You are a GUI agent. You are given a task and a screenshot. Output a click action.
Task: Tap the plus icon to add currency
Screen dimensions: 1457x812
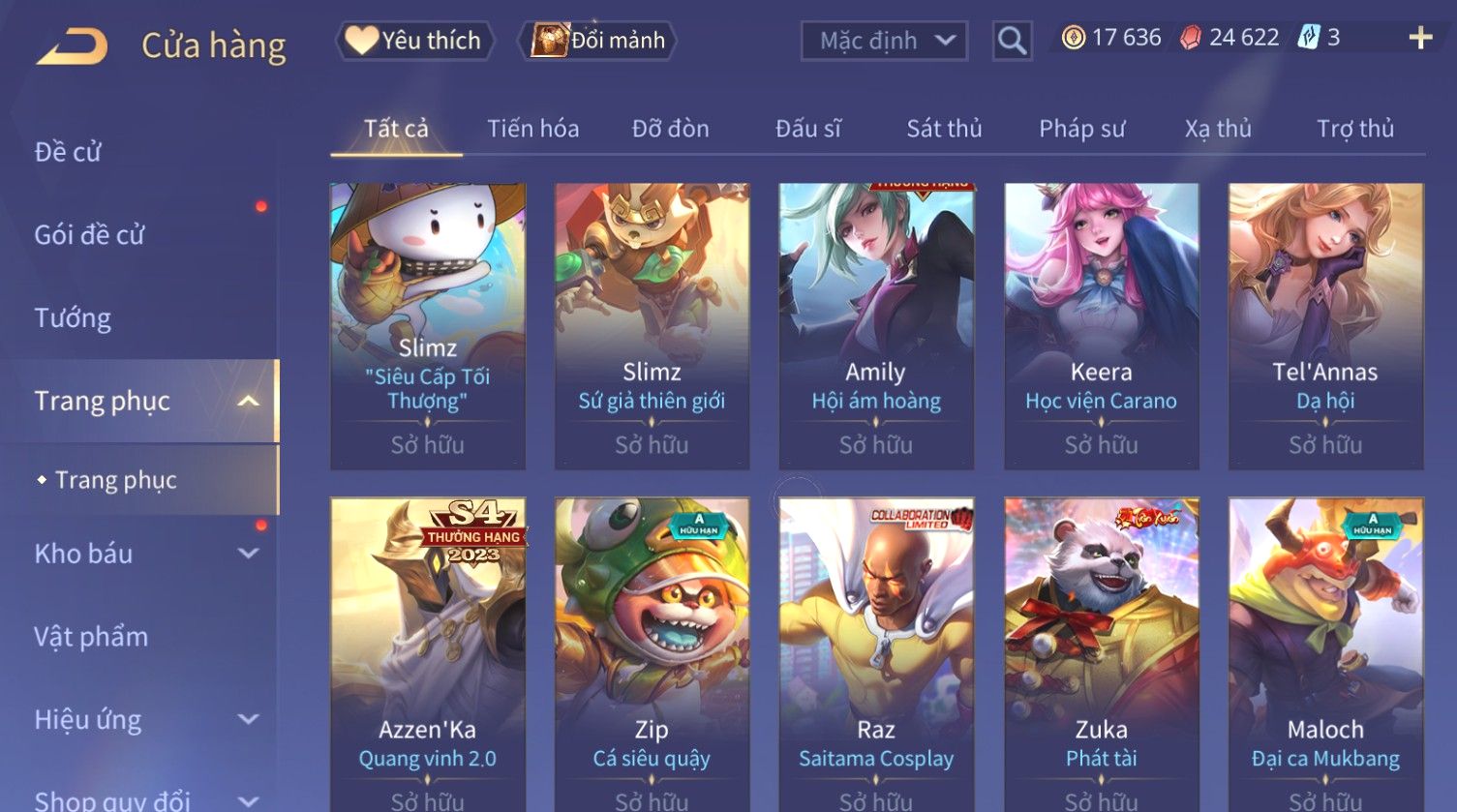click(x=1420, y=38)
